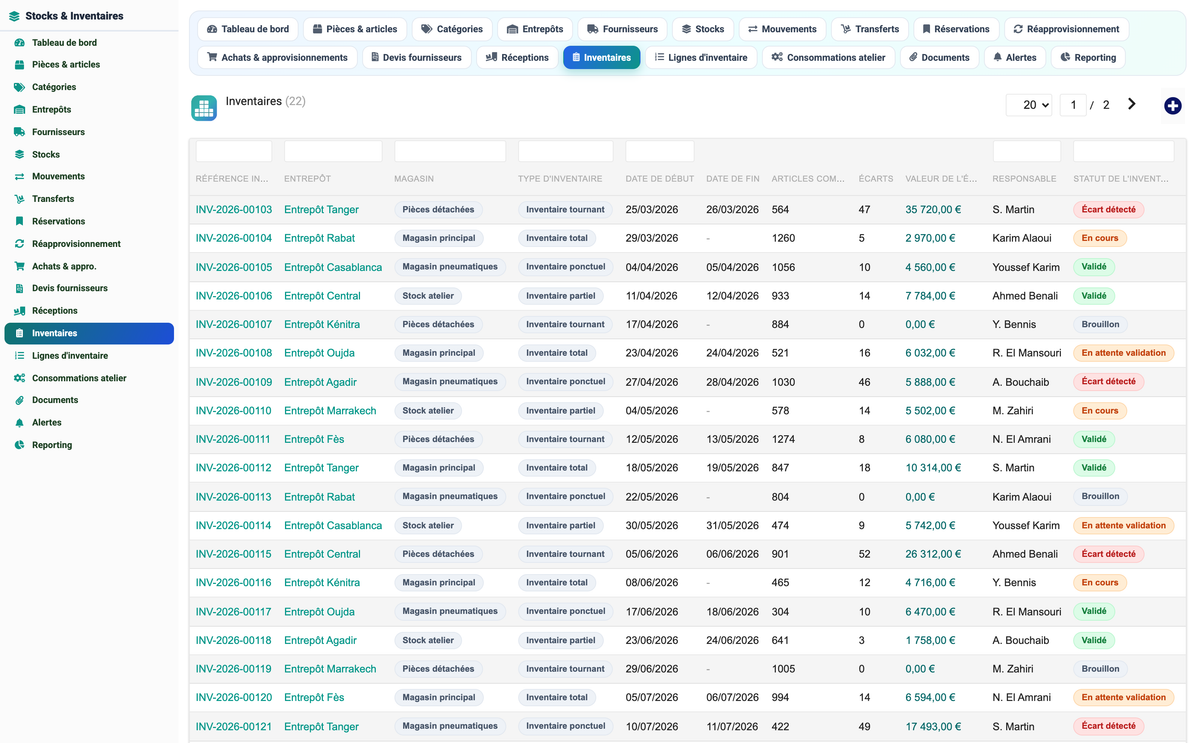Click the Transferts icon in sidebar

(x=19, y=199)
